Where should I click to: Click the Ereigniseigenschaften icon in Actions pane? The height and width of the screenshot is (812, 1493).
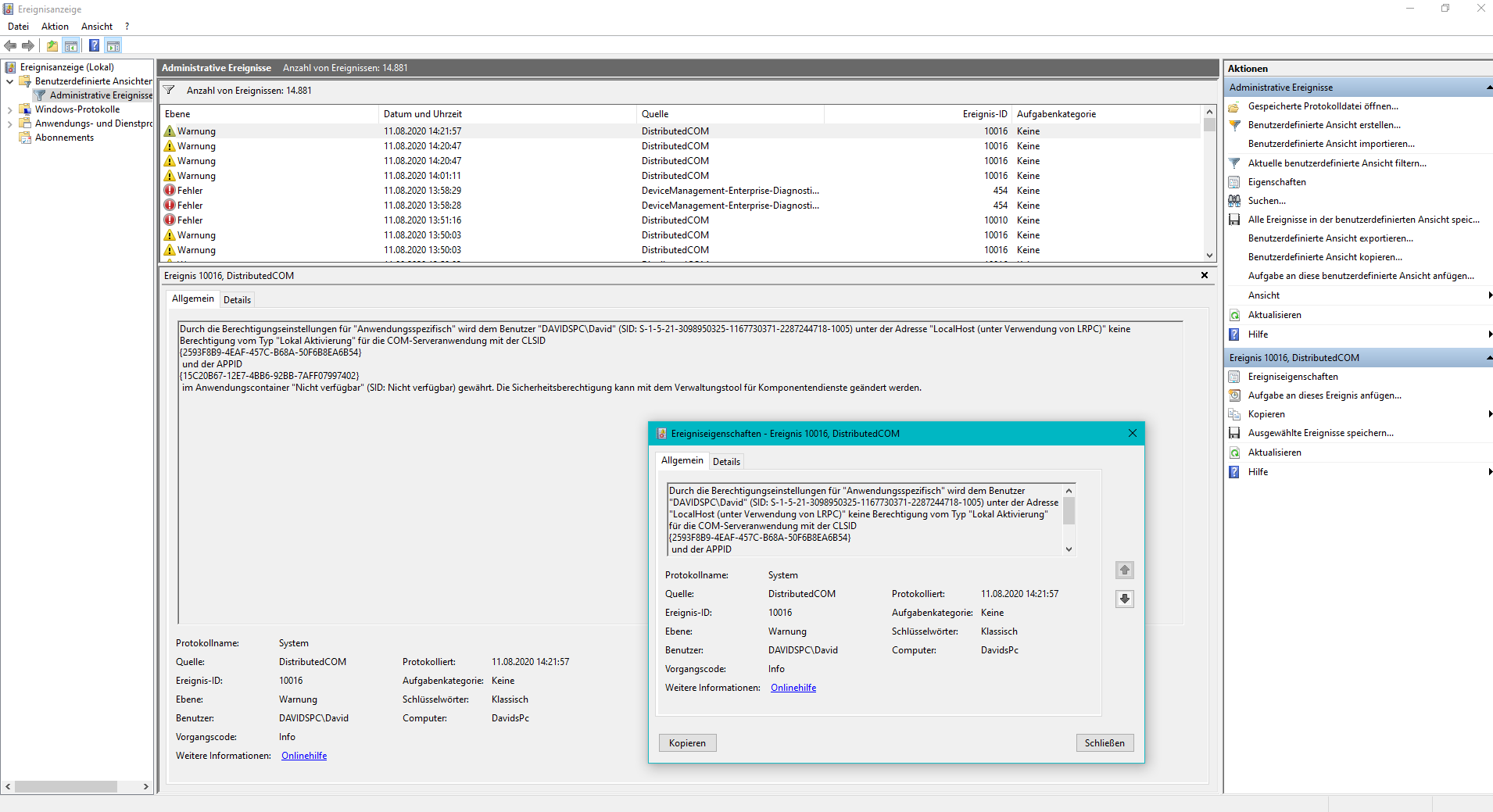pos(1234,377)
